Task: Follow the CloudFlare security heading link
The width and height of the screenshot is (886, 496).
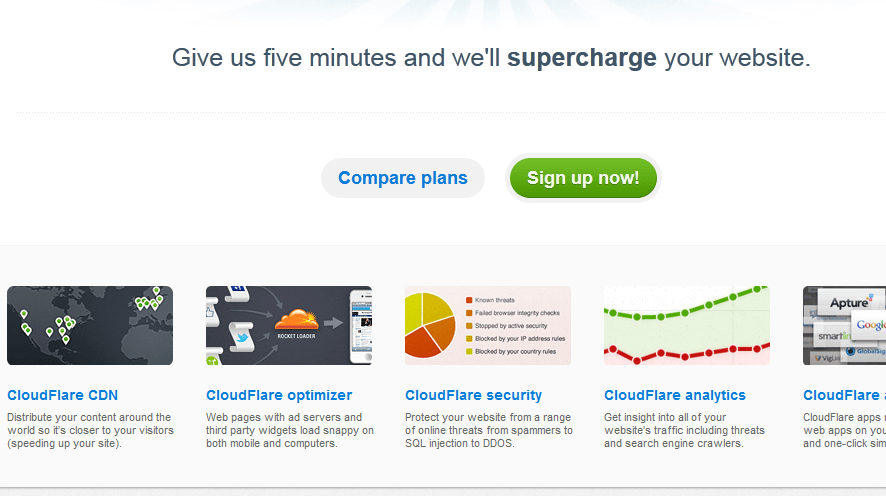Action: pos(473,395)
